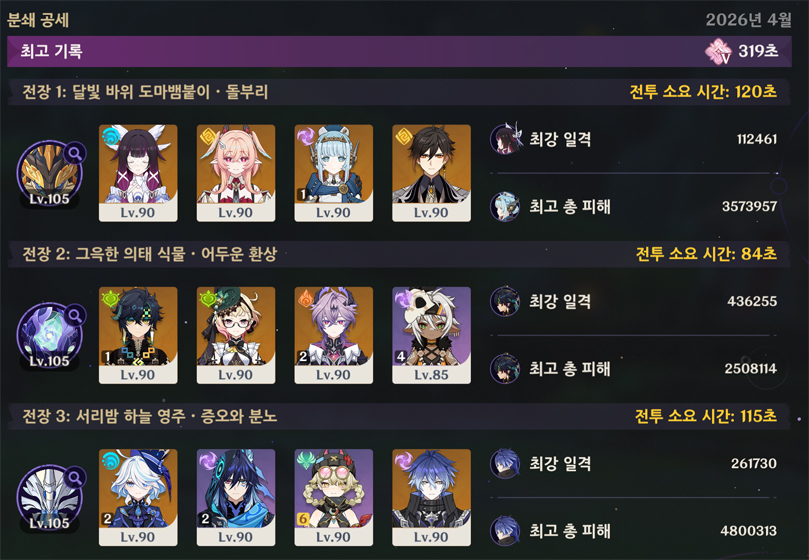Select the goggles character card with constellation 6
Screen dimensions: 809x560
pyautogui.click(x=334, y=498)
